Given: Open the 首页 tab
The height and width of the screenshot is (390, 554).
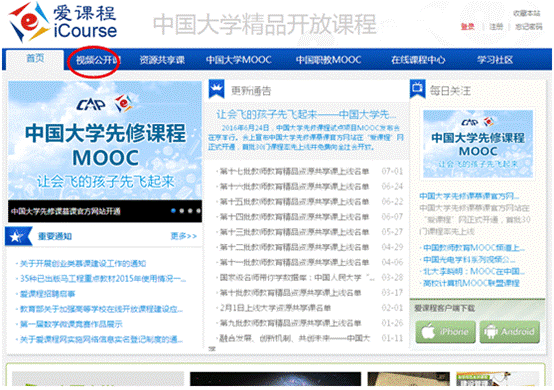Looking at the screenshot, I should [35, 59].
